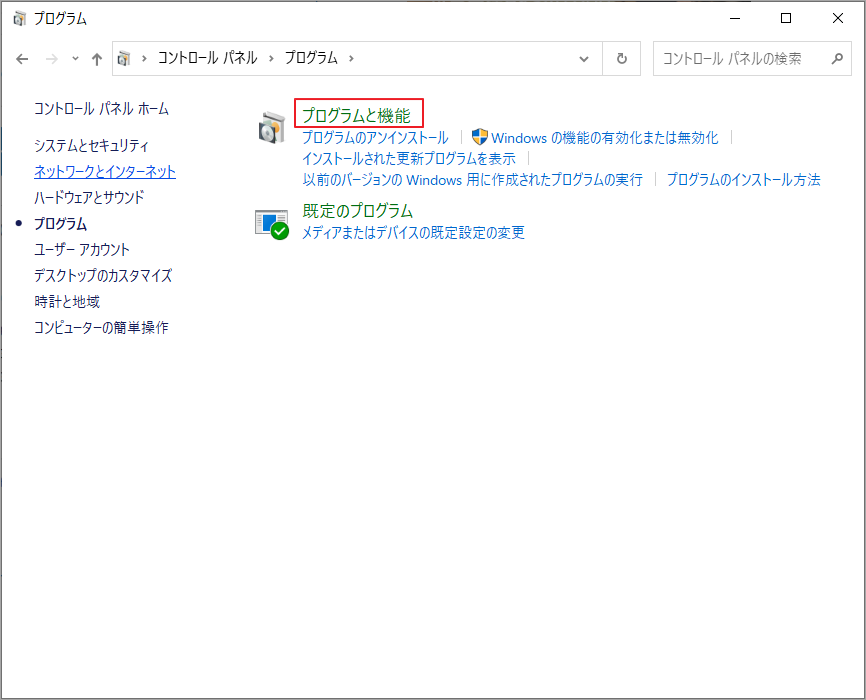Refresh the Control Panel view
Viewport: 866px width, 700px height.
[x=621, y=59]
